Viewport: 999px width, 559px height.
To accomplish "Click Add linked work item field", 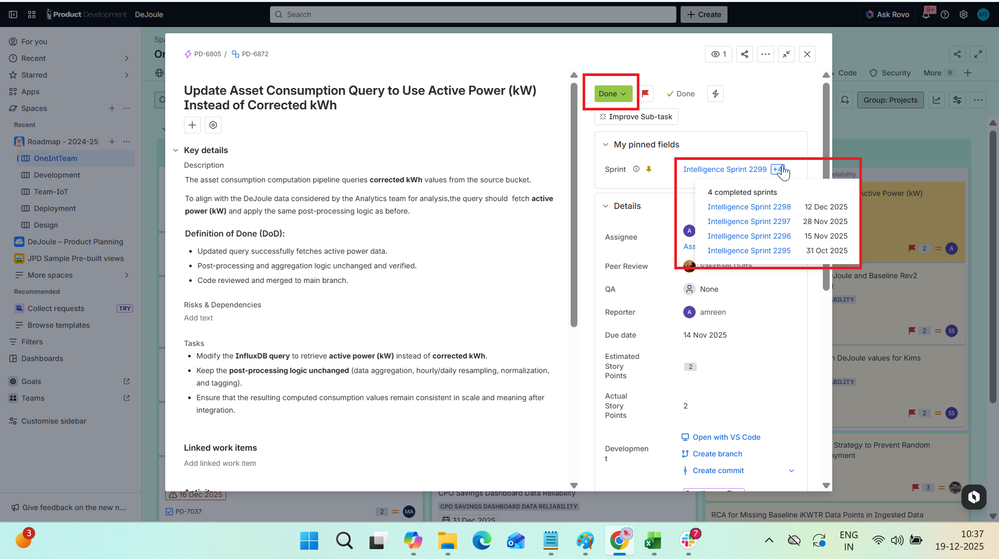I will tap(220, 463).
